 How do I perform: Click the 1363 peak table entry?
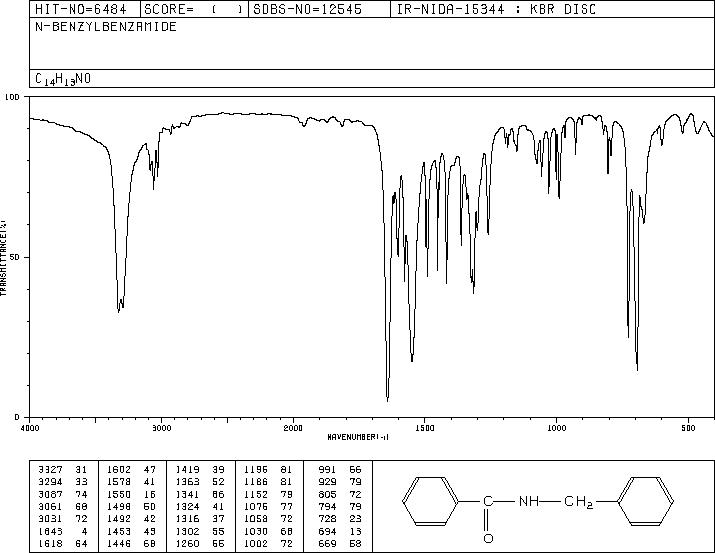[x=200, y=482]
